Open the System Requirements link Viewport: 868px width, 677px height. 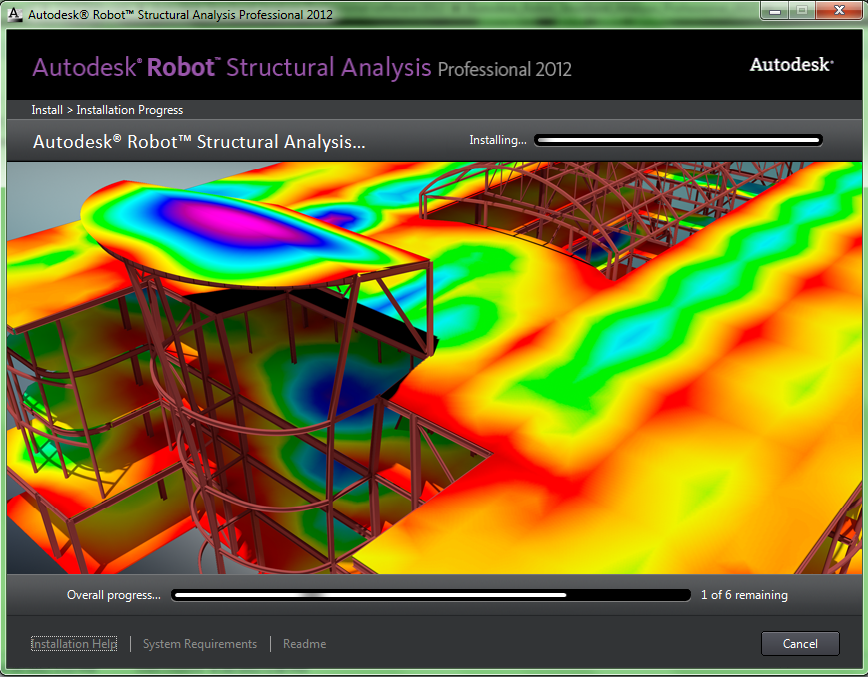point(200,644)
